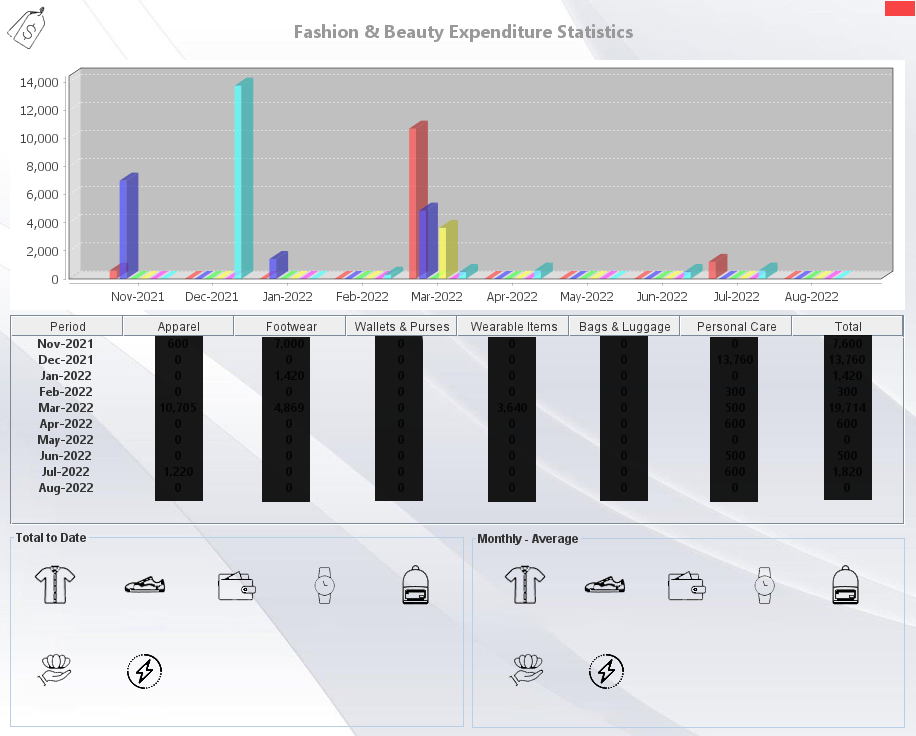
Task: Sort by the Footwear column header
Action: point(290,326)
